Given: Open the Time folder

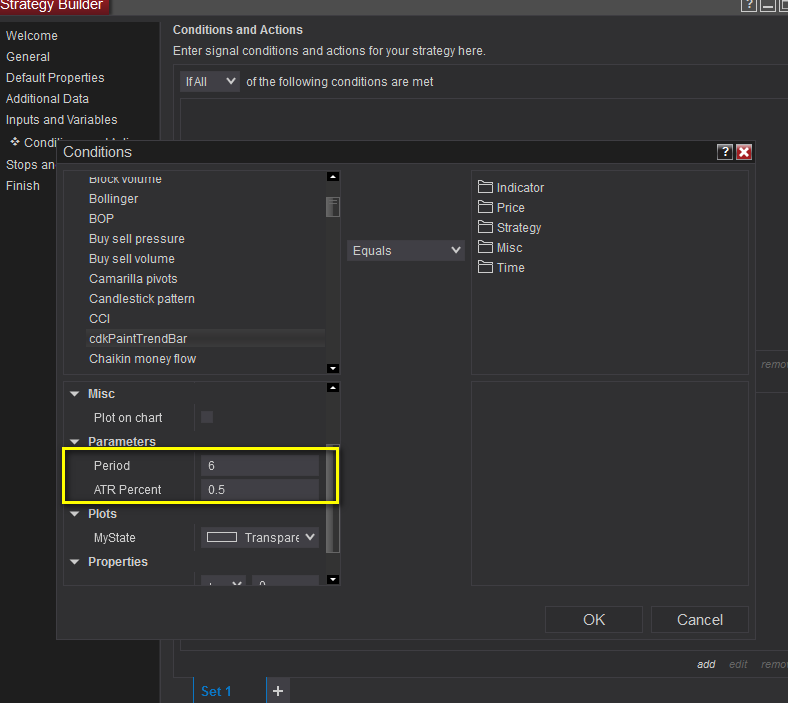Looking at the screenshot, I should tap(501, 268).
